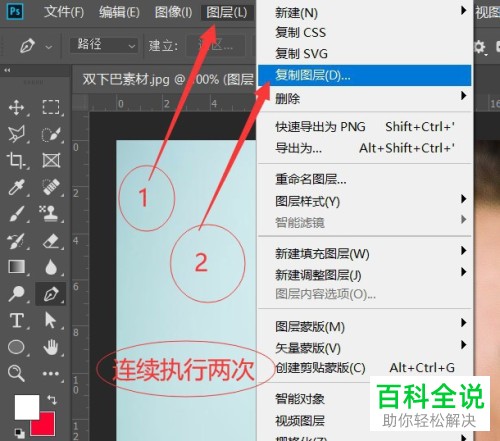This screenshot has height=441, width=500.
Task: Pick the Zoom magnifier tool
Action: pos(16,373)
